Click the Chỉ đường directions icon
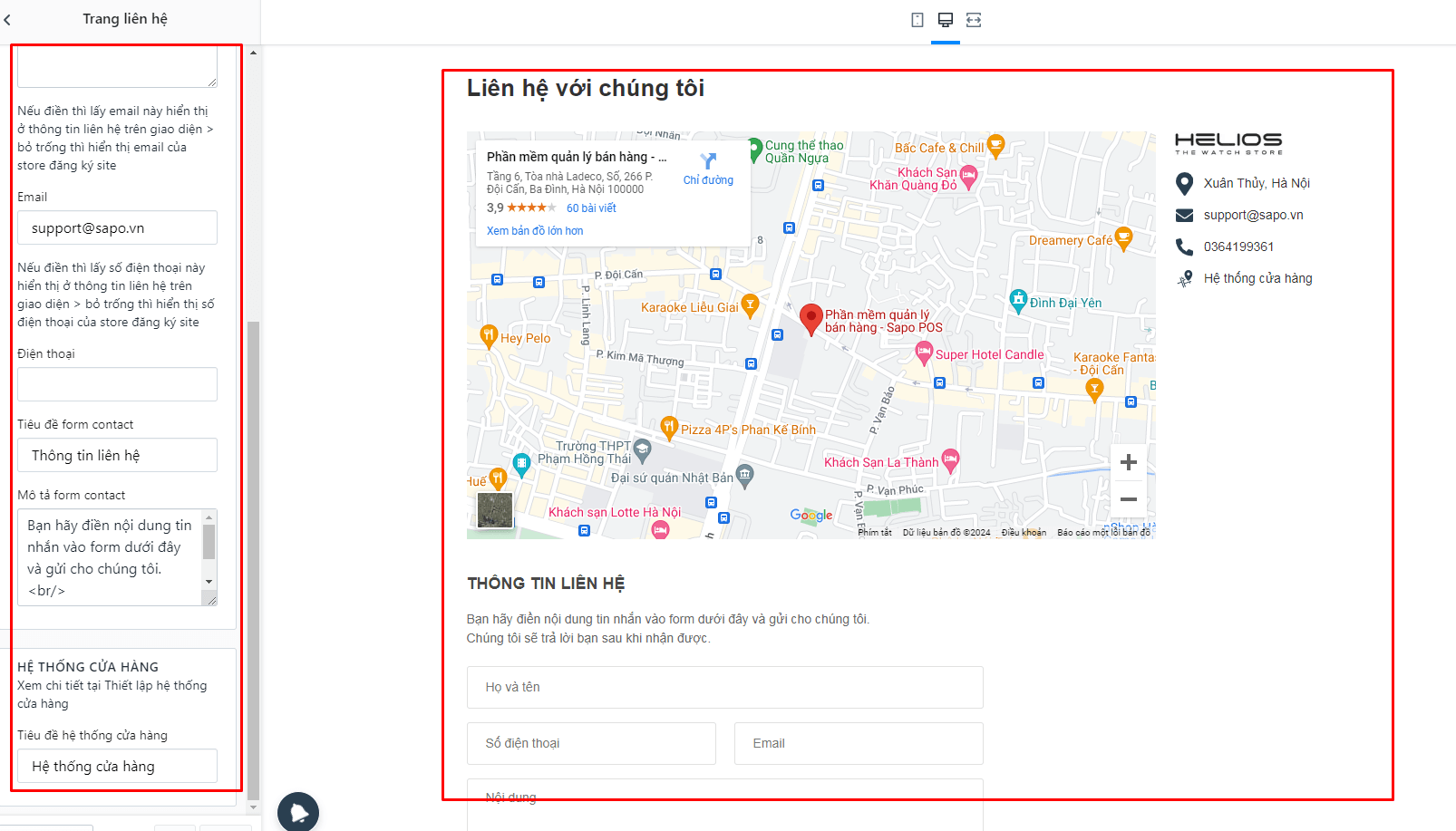1456x831 pixels. point(709,161)
